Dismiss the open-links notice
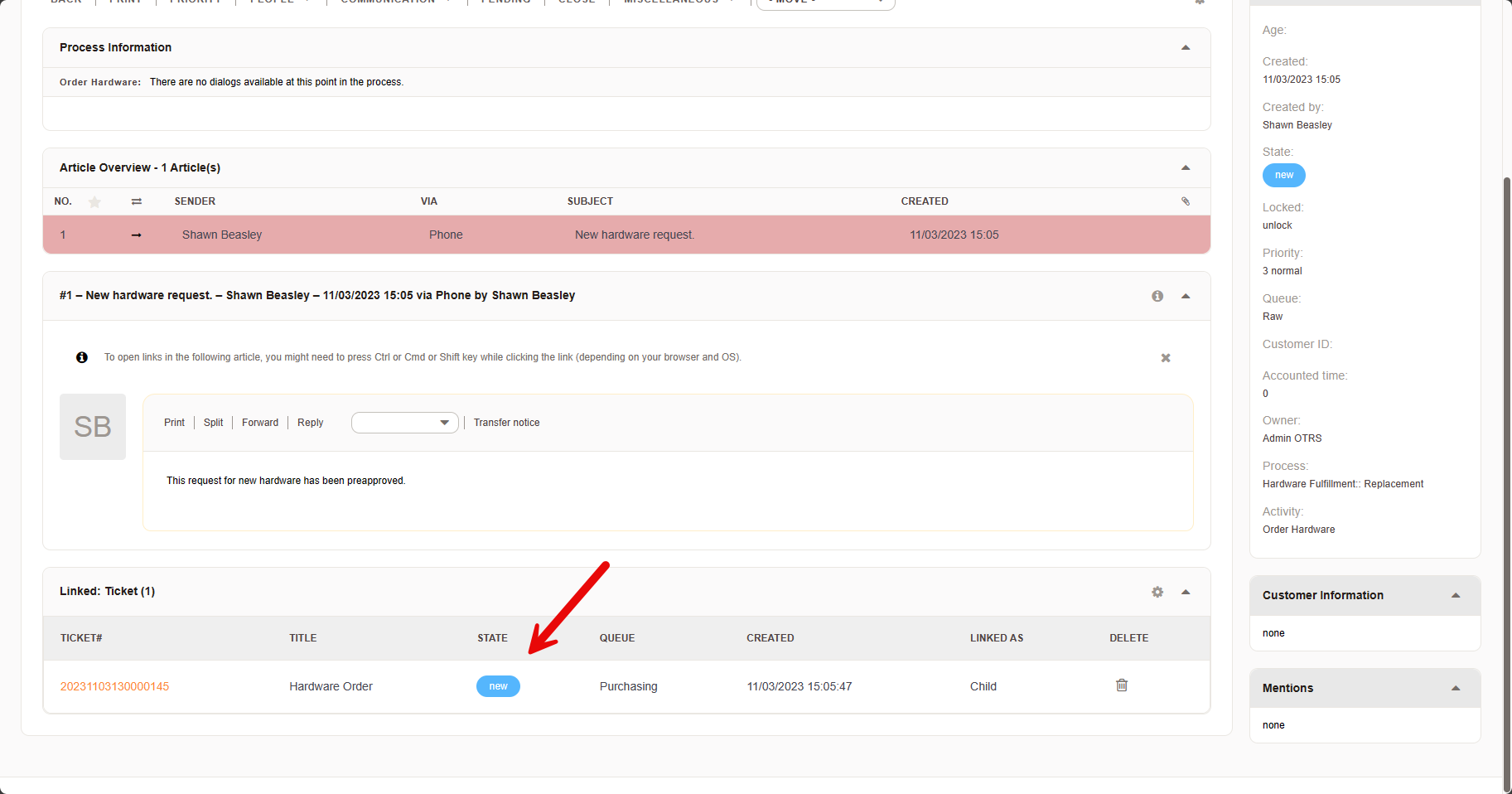The width and height of the screenshot is (1512, 794). coord(1166,358)
